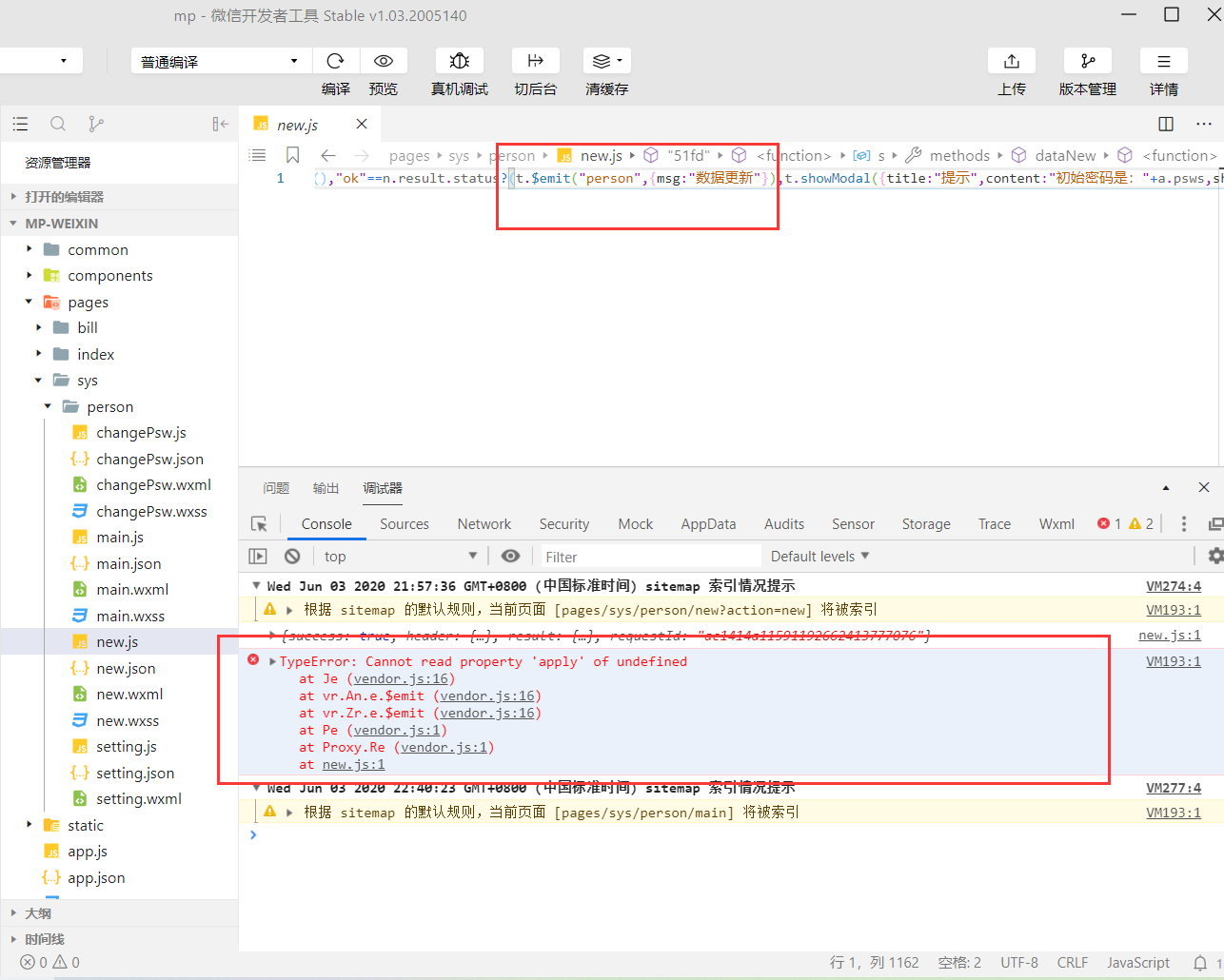Screen dimensions: 1224x980
Task: Open the Default levels dropdown
Action: (819, 557)
